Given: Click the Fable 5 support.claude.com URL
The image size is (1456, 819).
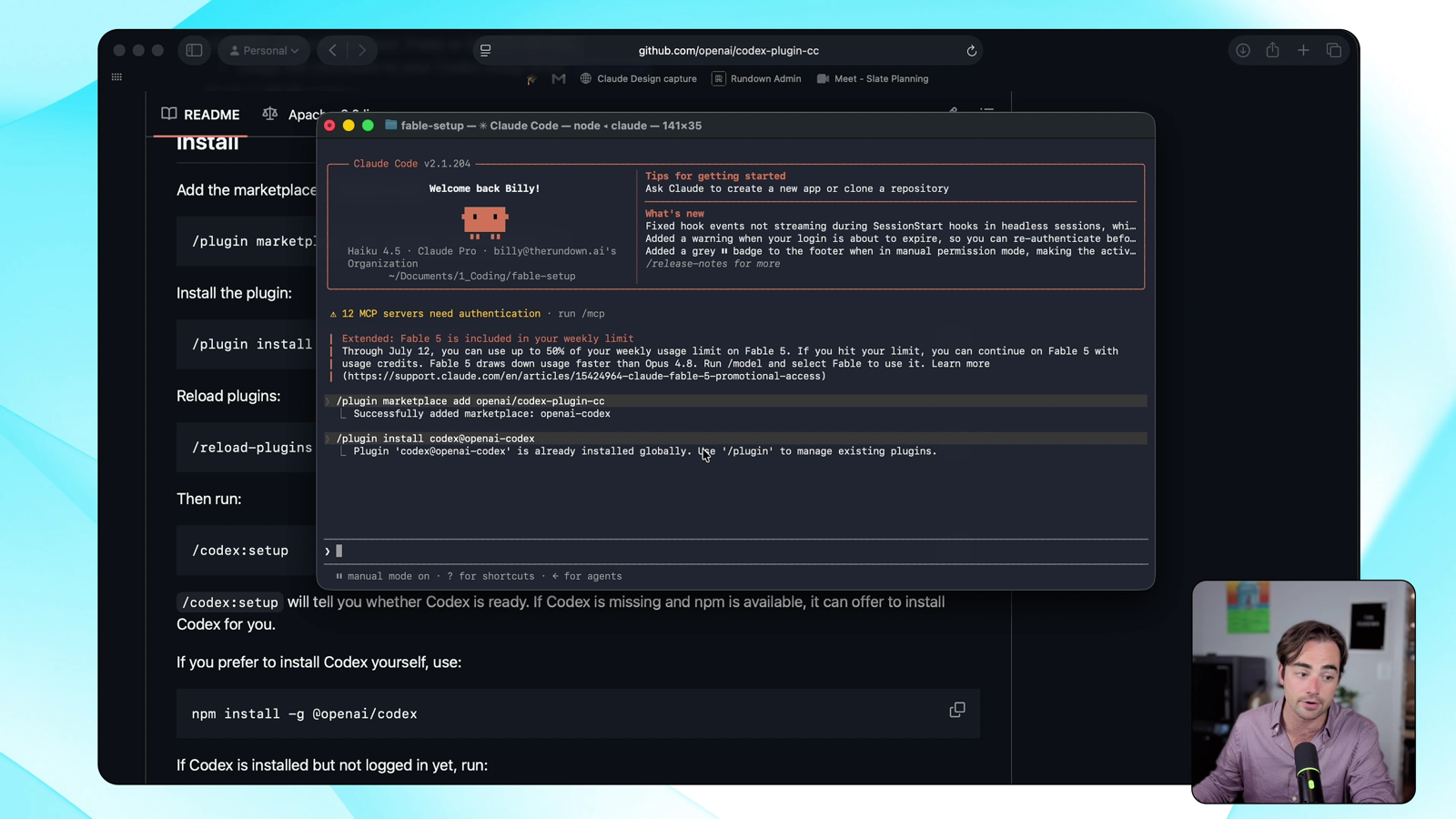Looking at the screenshot, I should pos(584,376).
